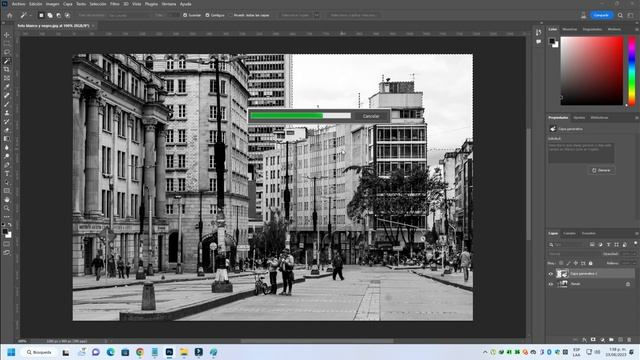This screenshot has width=640, height=360.
Task: Select the Eyedropper tool
Action: 7,87
